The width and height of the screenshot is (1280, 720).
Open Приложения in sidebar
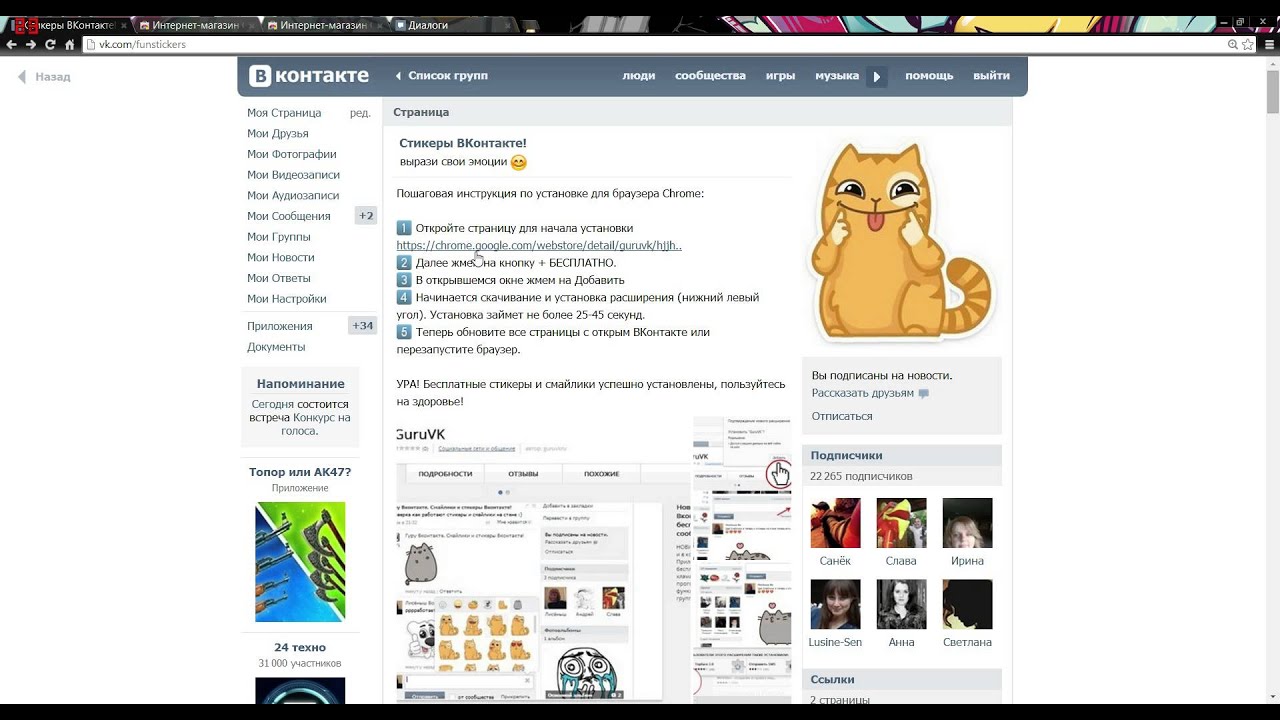tap(279, 326)
